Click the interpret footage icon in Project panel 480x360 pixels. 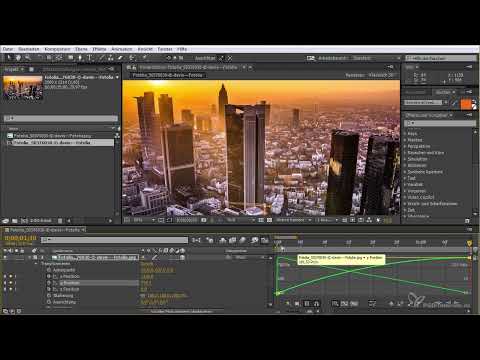click(5, 221)
